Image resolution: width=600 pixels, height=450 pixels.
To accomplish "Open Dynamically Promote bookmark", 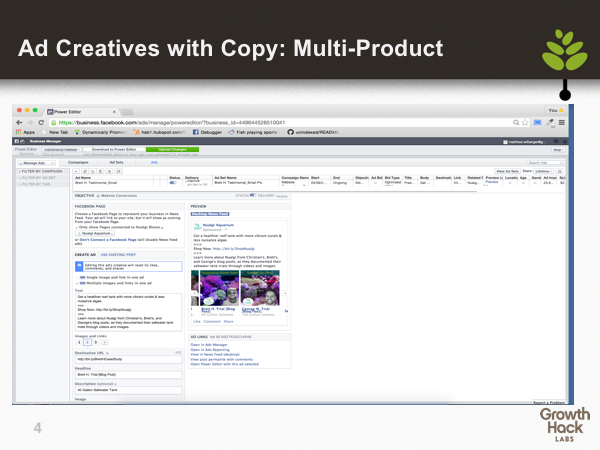I will click(100, 132).
